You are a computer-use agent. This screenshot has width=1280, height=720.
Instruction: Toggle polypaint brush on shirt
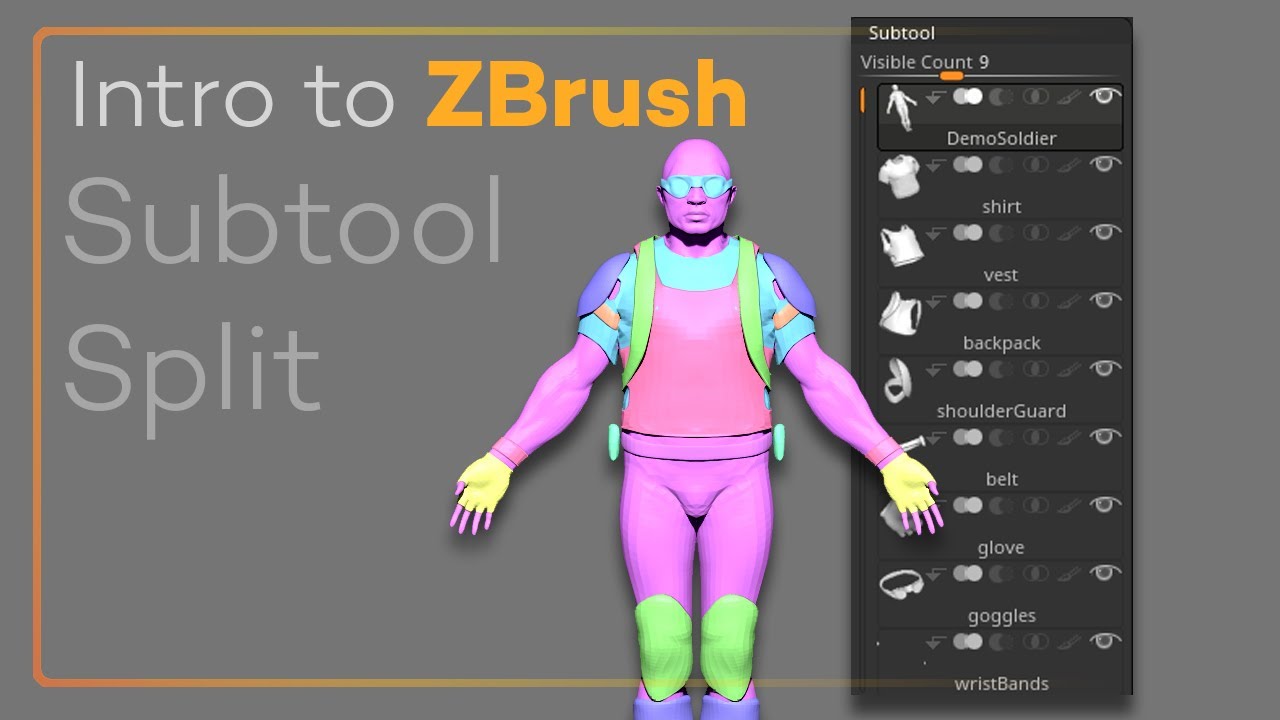(1069, 166)
